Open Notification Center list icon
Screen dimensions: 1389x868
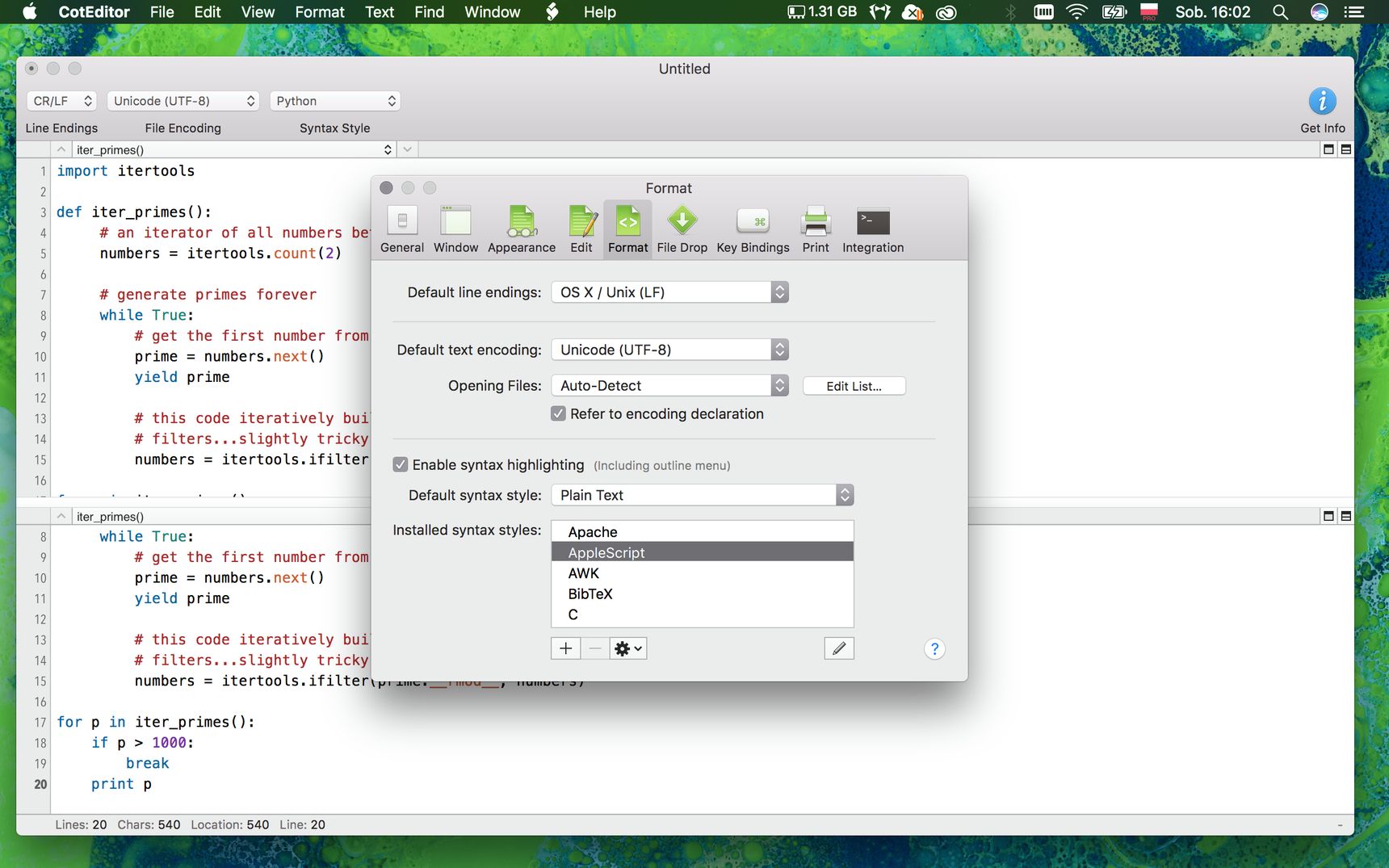(1354, 12)
